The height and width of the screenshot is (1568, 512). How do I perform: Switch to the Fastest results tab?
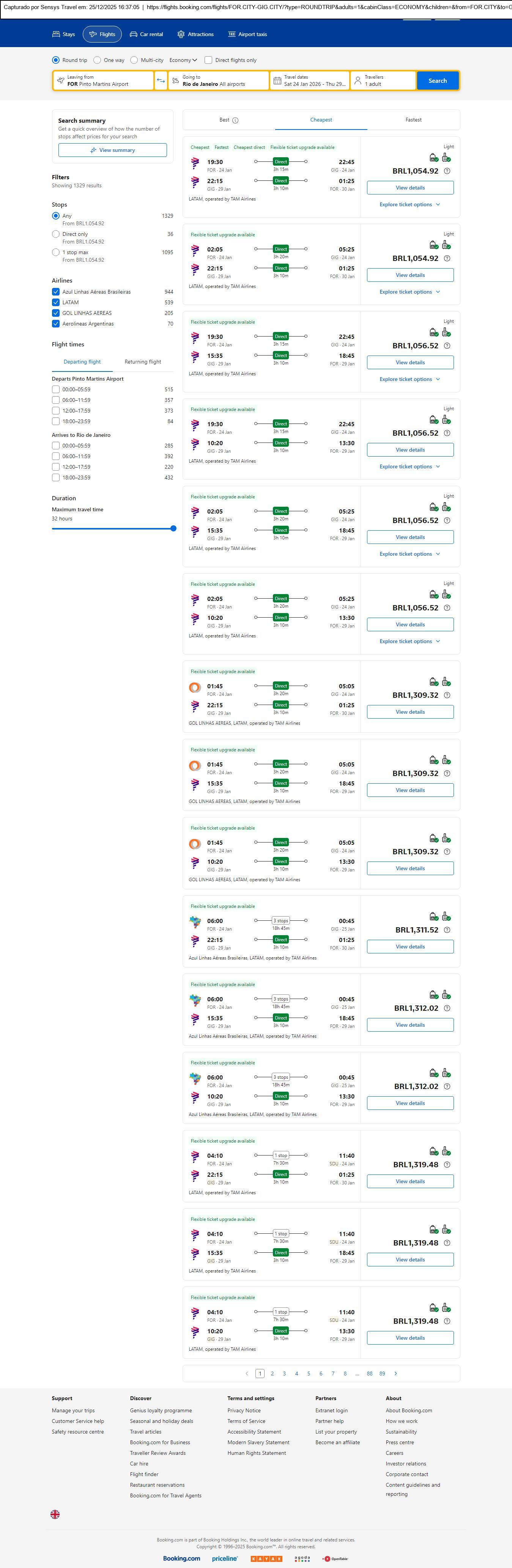(413, 120)
